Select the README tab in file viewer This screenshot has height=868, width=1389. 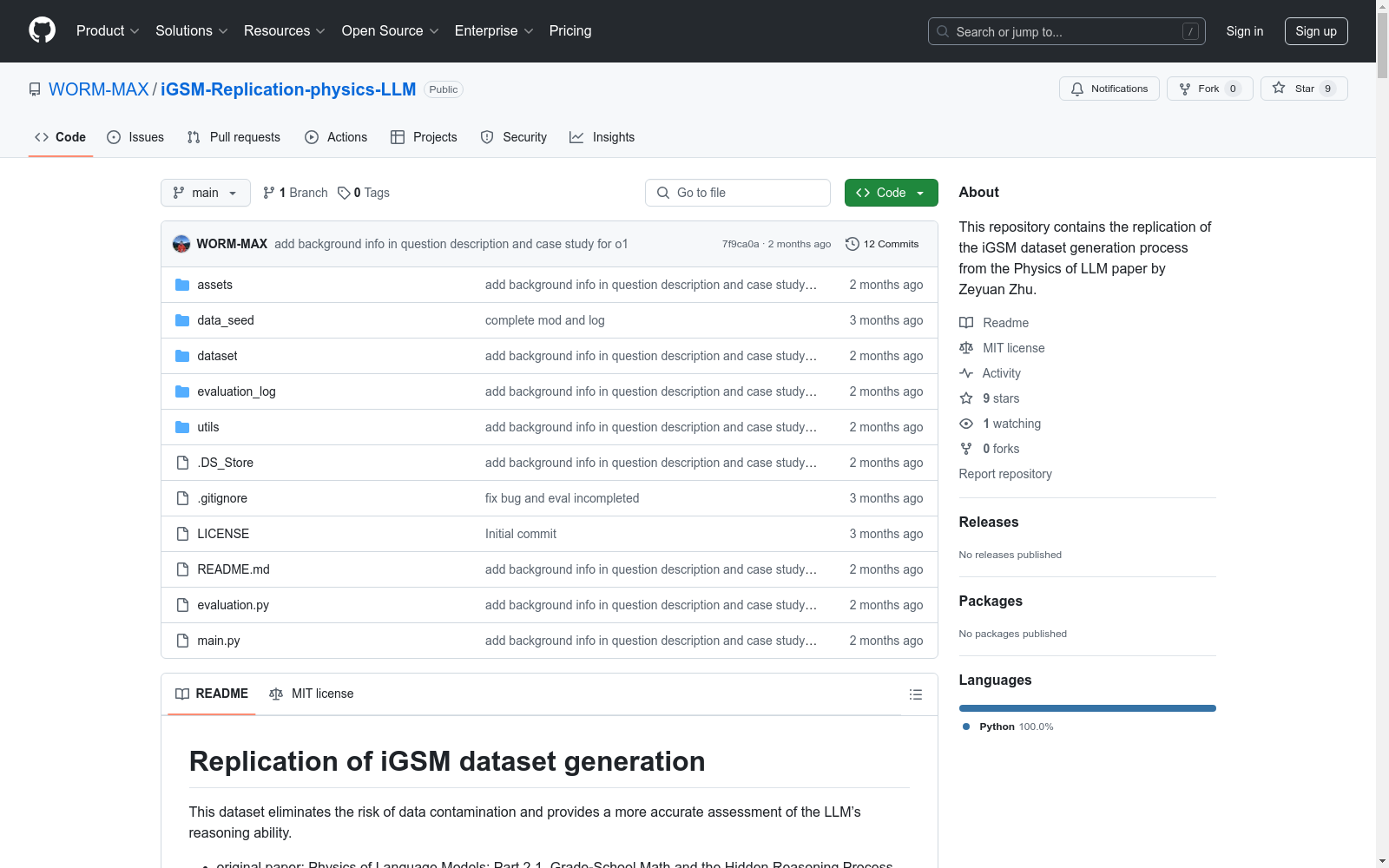pos(212,694)
